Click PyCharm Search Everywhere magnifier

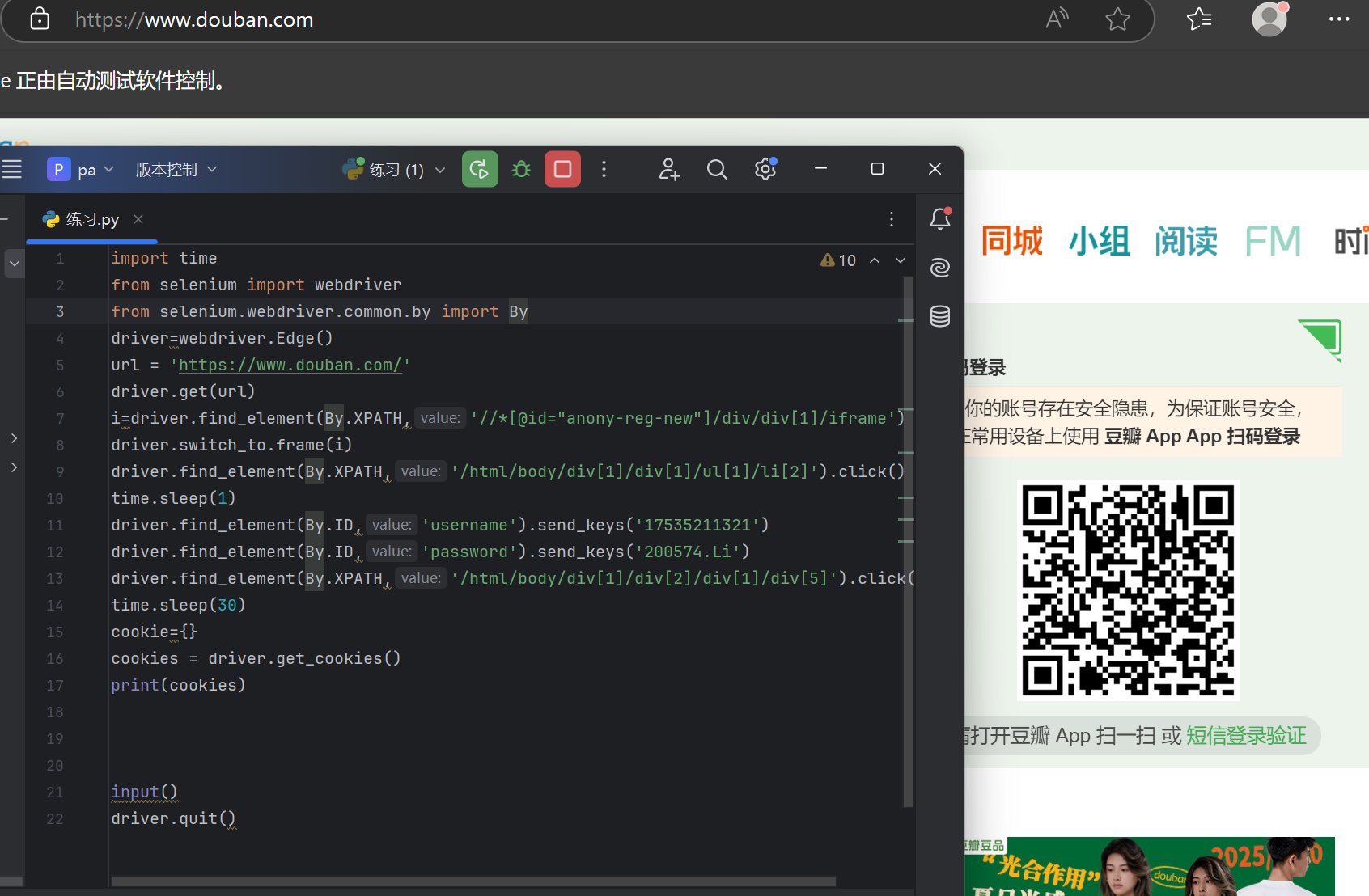point(717,169)
